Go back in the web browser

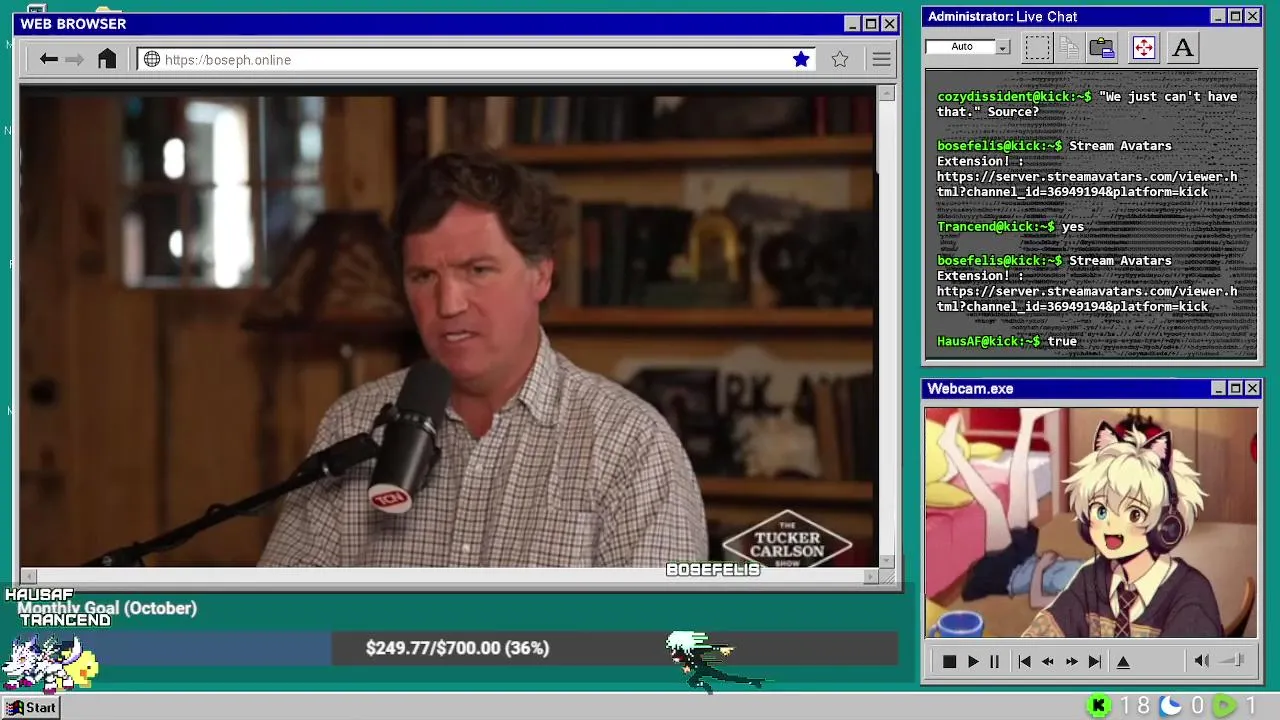tap(48, 60)
